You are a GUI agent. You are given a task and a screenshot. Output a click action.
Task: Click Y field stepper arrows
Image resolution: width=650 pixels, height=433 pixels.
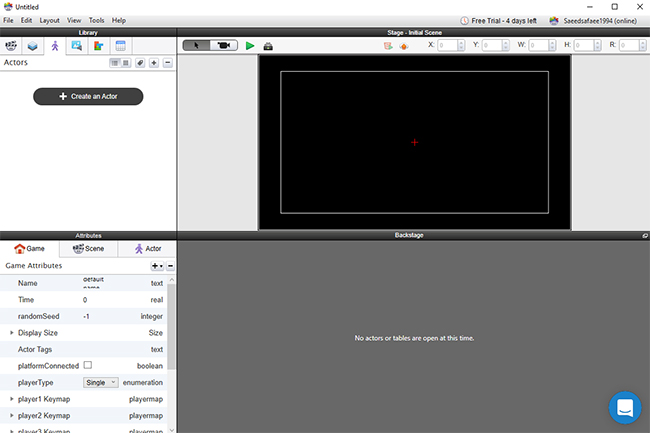(506, 45)
